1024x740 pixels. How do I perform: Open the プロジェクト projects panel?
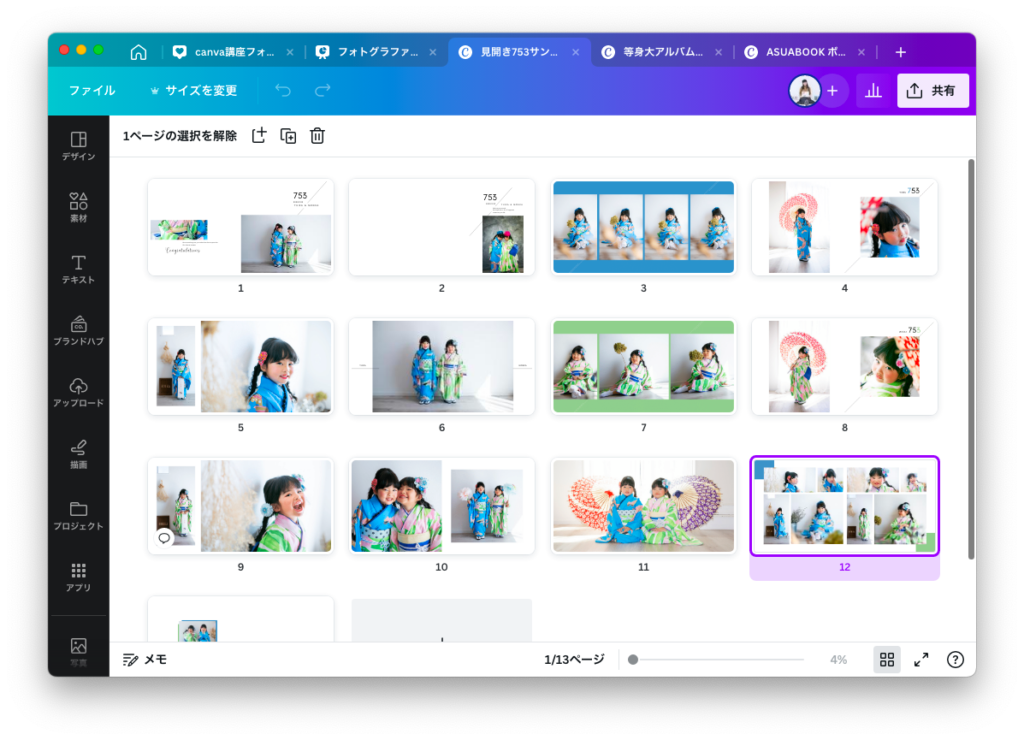point(78,515)
